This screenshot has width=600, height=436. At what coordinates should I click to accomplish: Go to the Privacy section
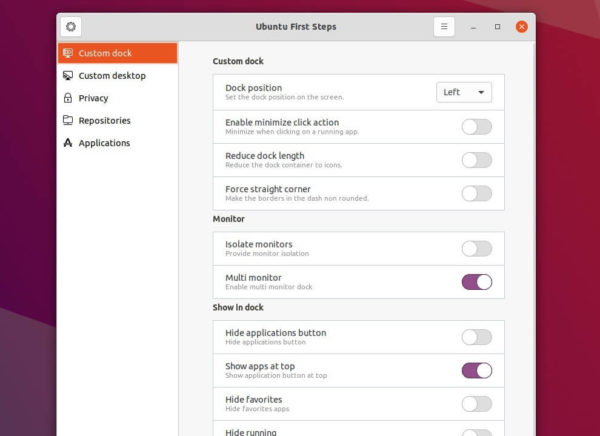(x=117, y=98)
